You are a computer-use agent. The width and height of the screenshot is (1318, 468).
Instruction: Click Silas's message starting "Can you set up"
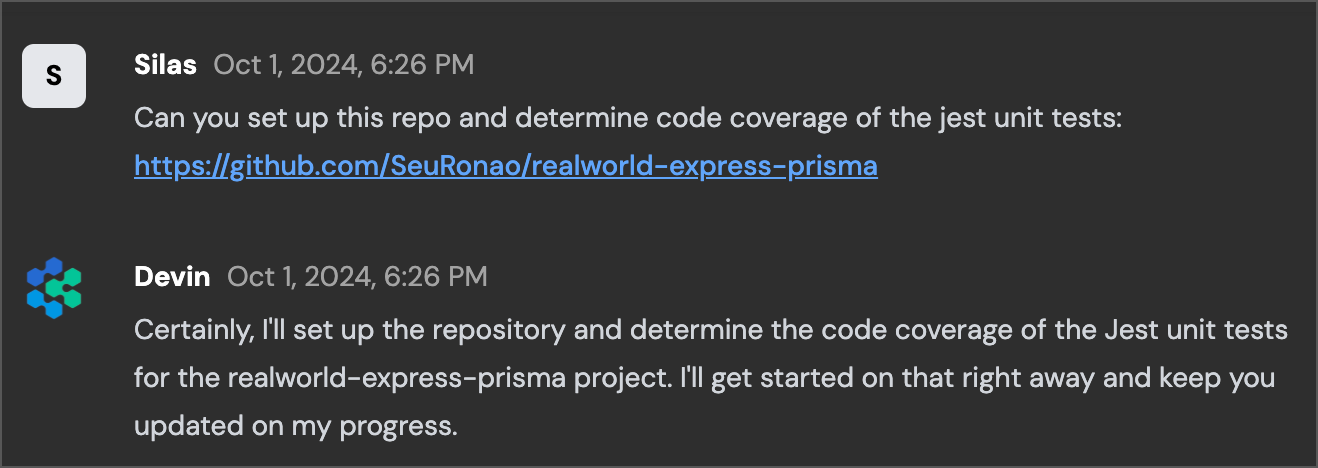pos(630,119)
